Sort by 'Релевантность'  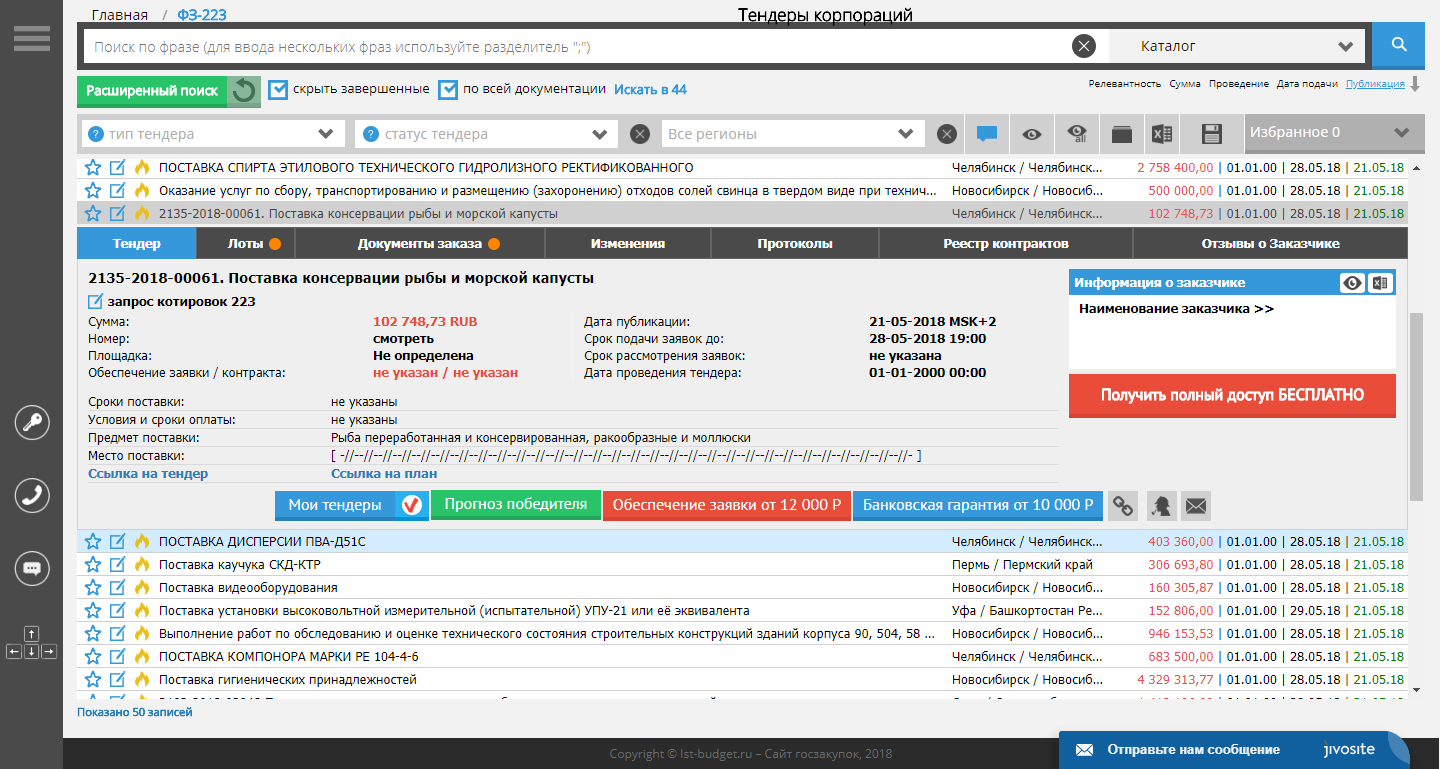pyautogui.click(x=1125, y=84)
